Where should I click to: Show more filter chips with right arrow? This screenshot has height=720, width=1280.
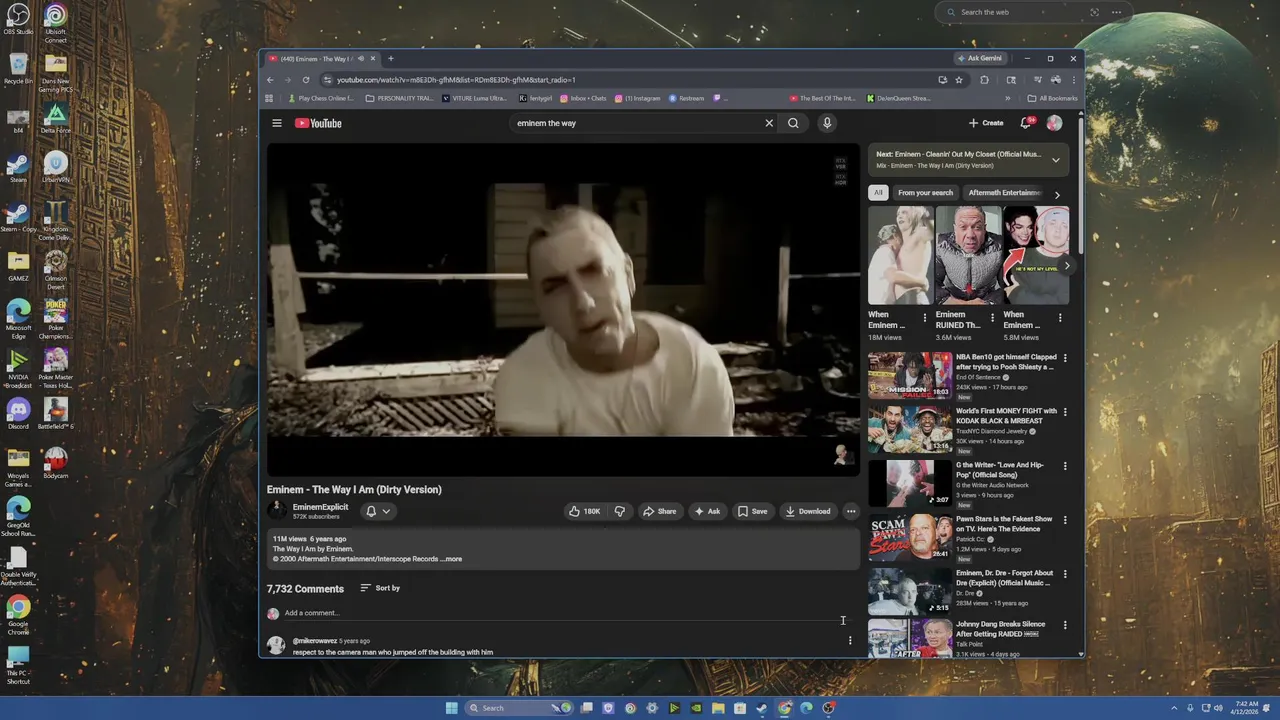[1057, 194]
